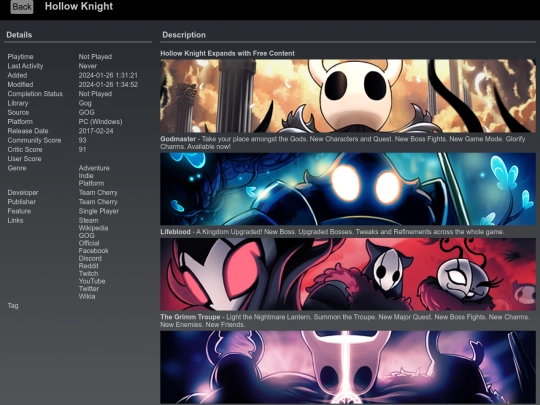Go back using the Back button
This screenshot has height=405, width=540.
(x=22, y=7)
